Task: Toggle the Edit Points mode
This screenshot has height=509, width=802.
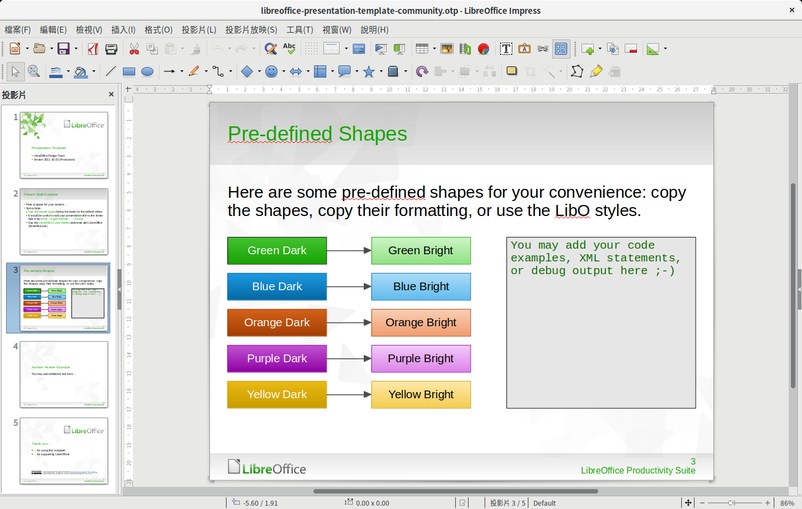Action: click(577, 72)
